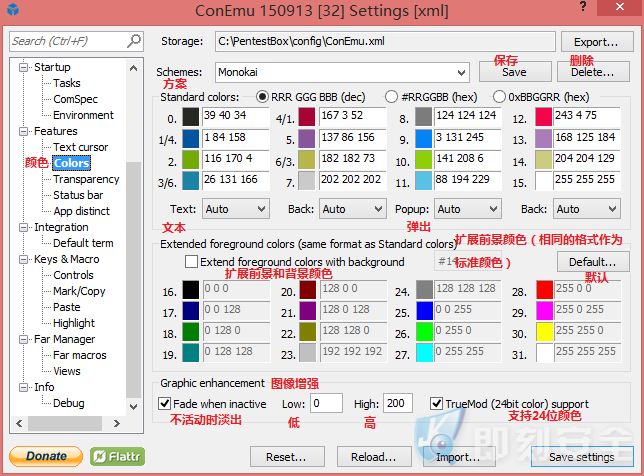Select 0xBBGGRR (hex) radio option

tap(499, 97)
